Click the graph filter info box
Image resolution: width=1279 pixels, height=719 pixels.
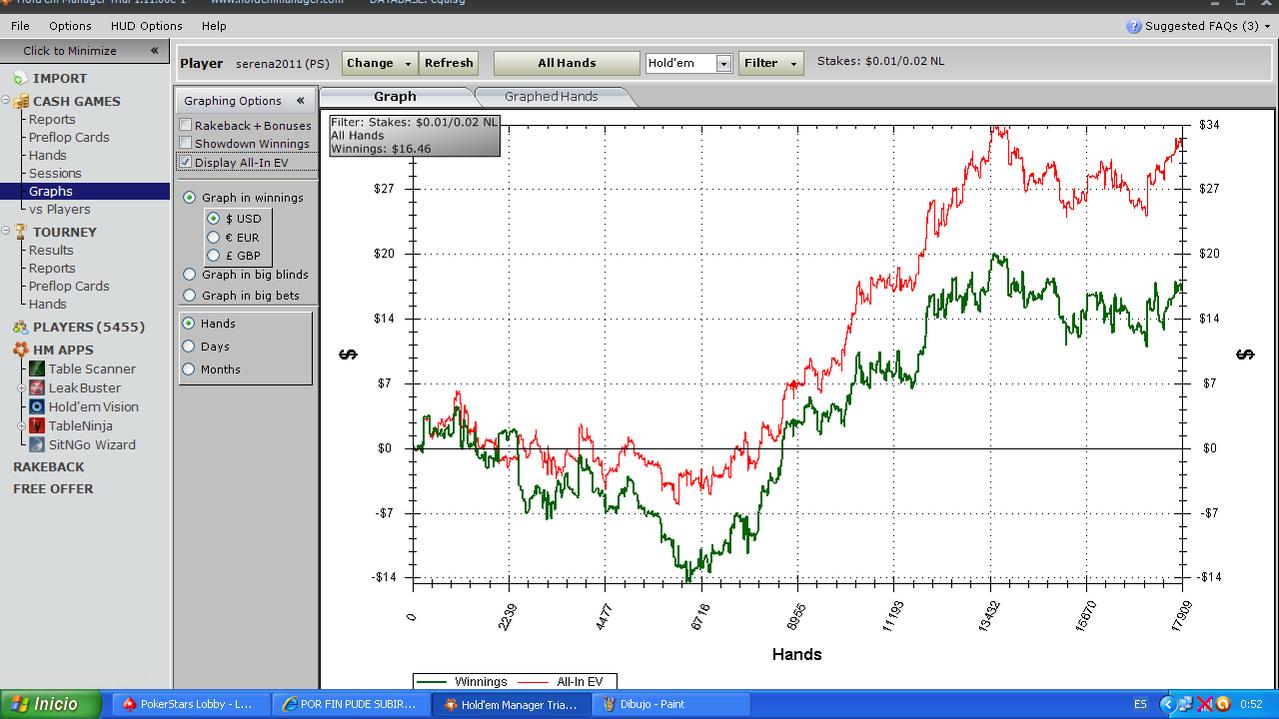415,135
